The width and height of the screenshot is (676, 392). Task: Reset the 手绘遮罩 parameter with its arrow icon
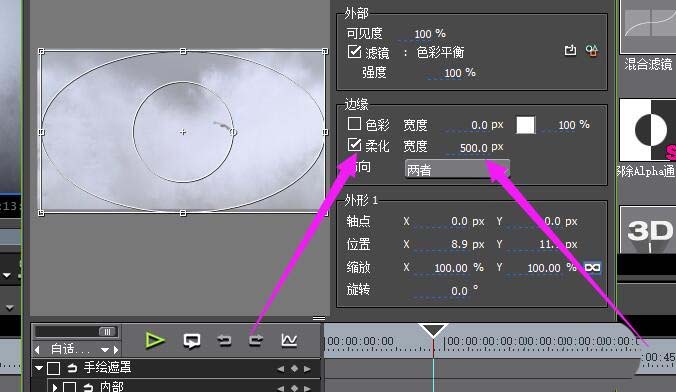72,368
